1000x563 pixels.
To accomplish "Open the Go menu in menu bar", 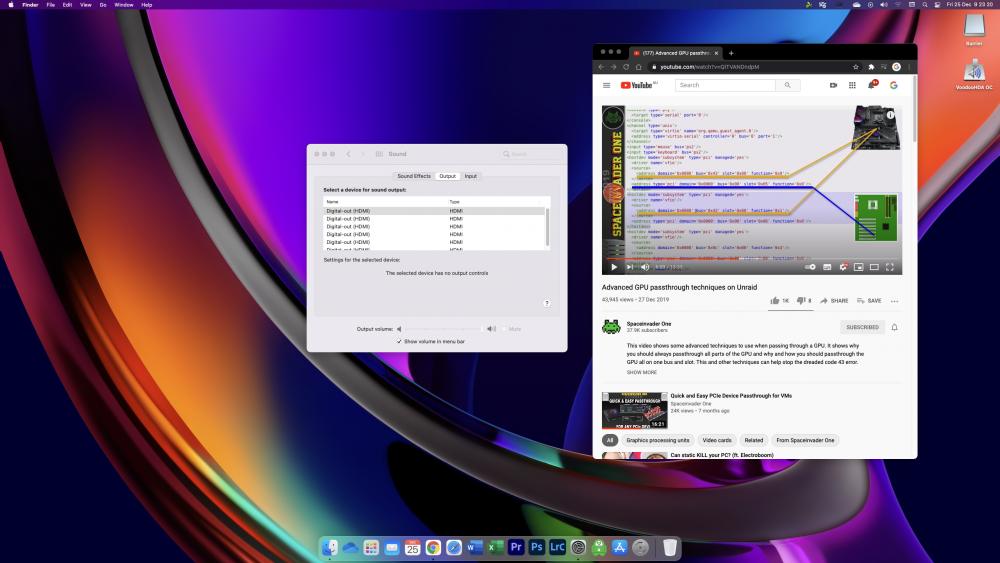I will [103, 4].
